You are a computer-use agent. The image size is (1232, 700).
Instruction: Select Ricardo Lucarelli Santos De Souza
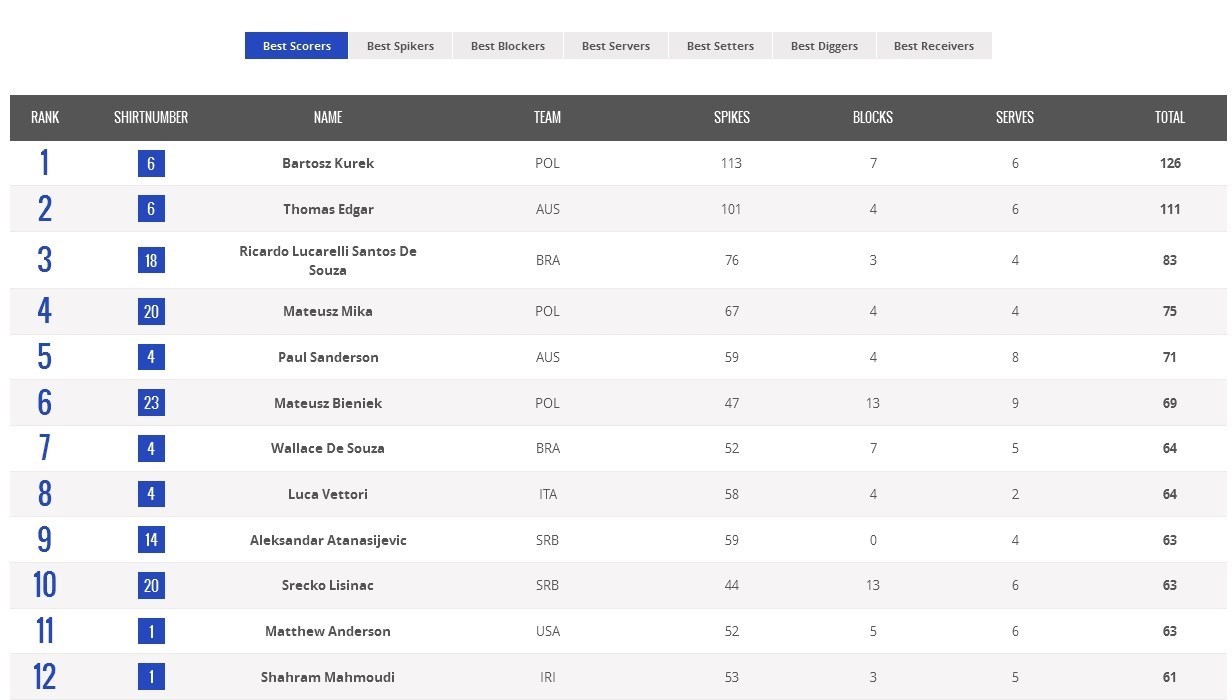328,260
